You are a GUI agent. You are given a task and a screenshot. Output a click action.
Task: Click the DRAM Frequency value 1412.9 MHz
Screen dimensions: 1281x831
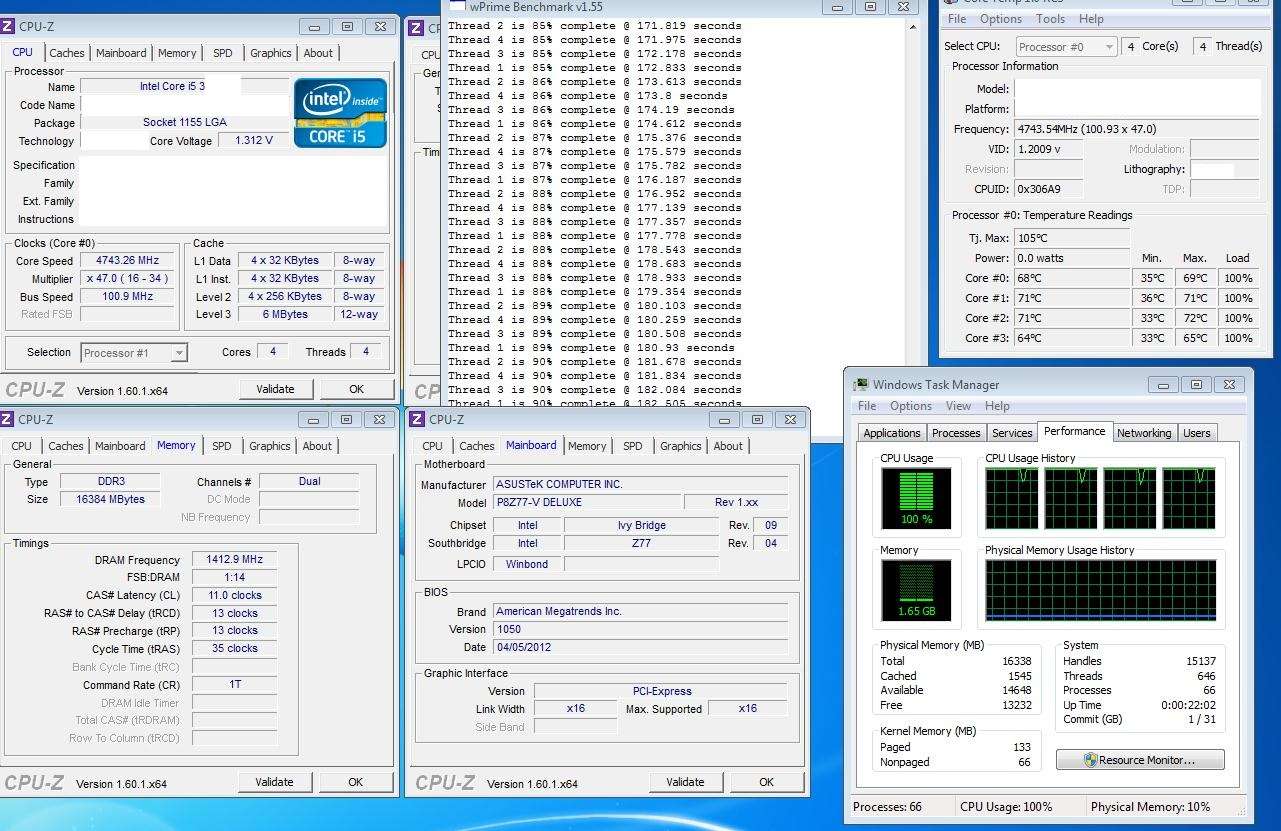point(233,560)
